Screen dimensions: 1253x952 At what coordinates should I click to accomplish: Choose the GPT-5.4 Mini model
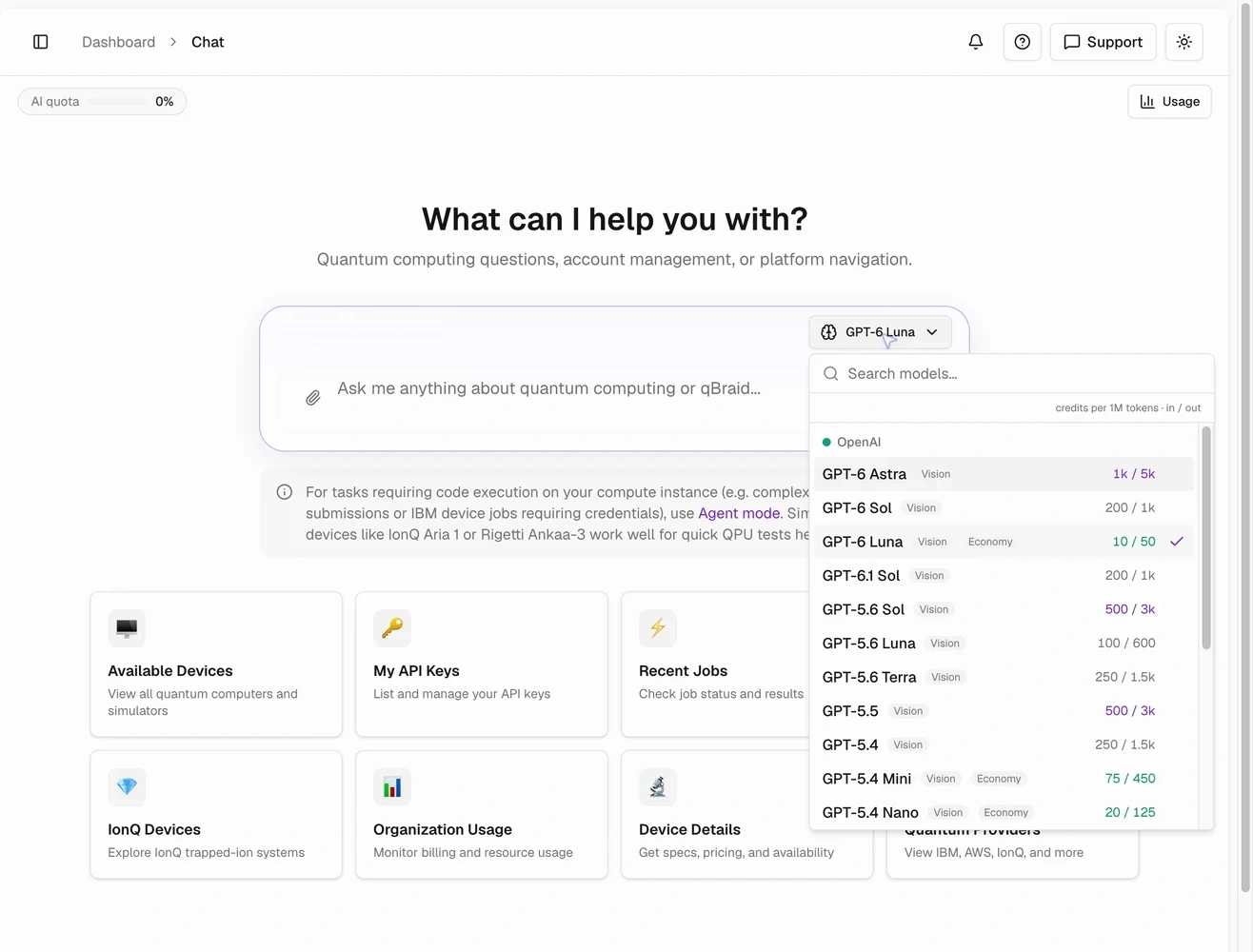pos(1004,779)
